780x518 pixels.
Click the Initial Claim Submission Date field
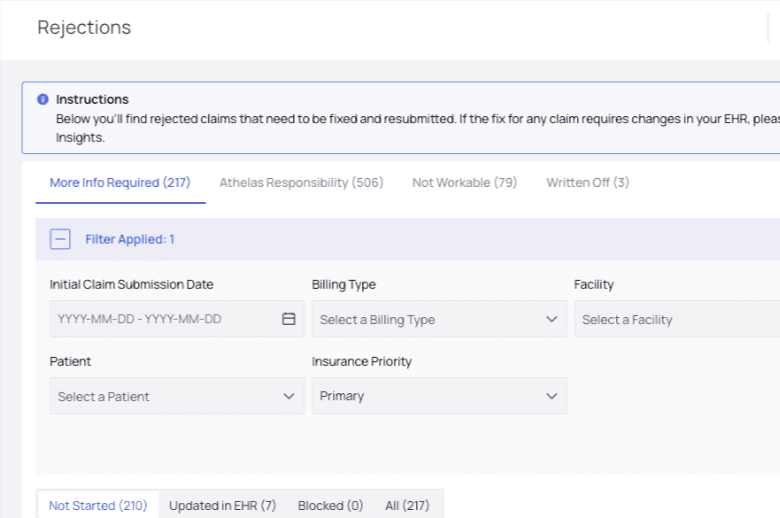[160, 320]
